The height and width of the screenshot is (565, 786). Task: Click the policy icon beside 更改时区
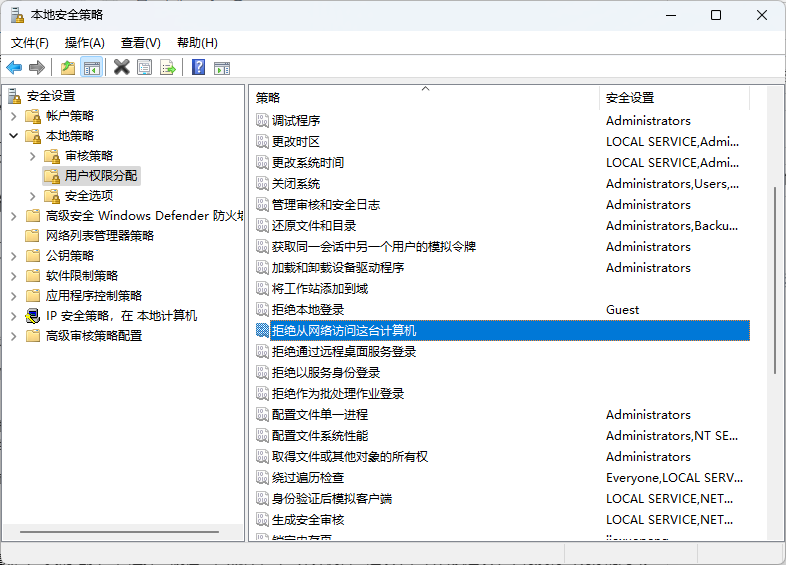(x=263, y=141)
